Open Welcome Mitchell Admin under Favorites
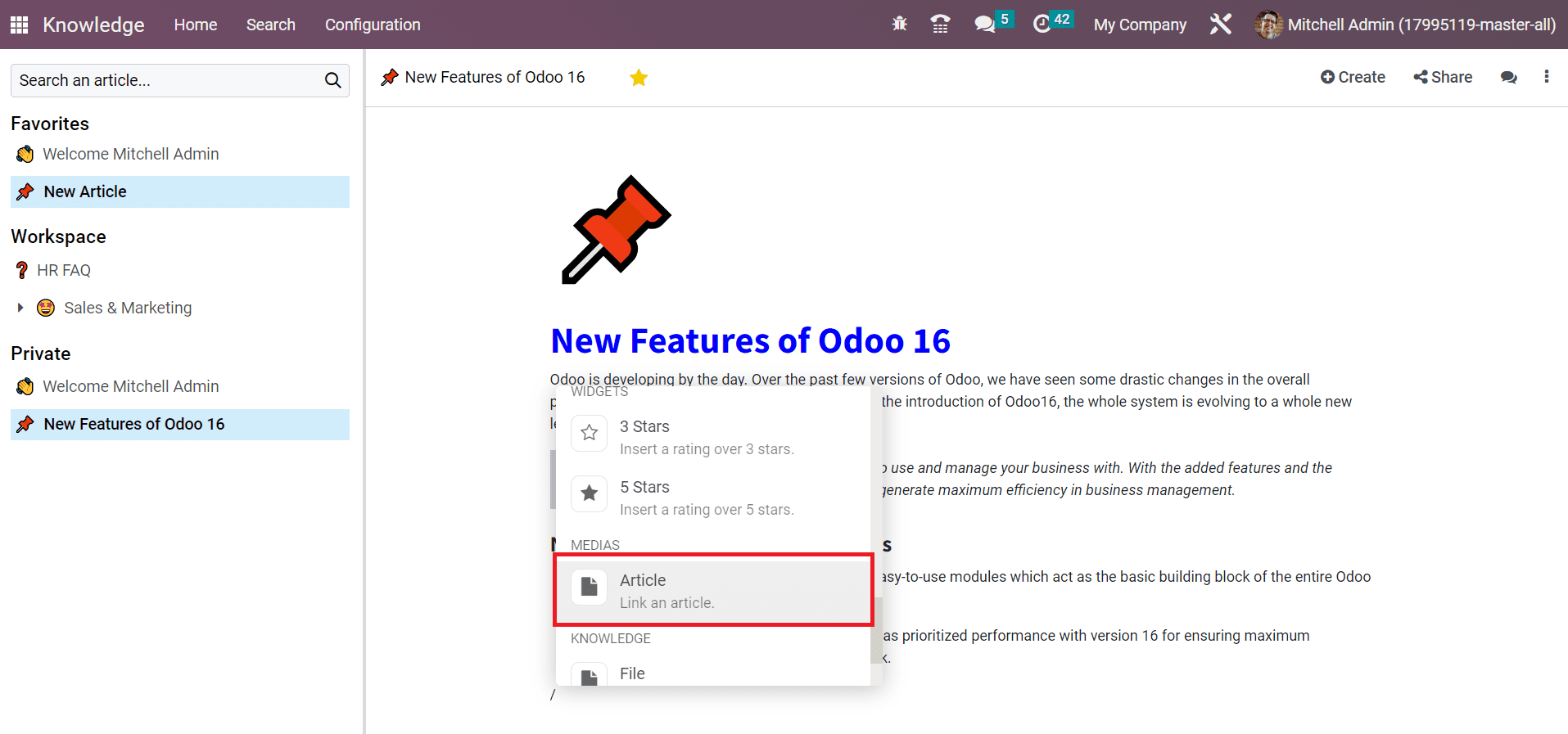 click(x=131, y=154)
